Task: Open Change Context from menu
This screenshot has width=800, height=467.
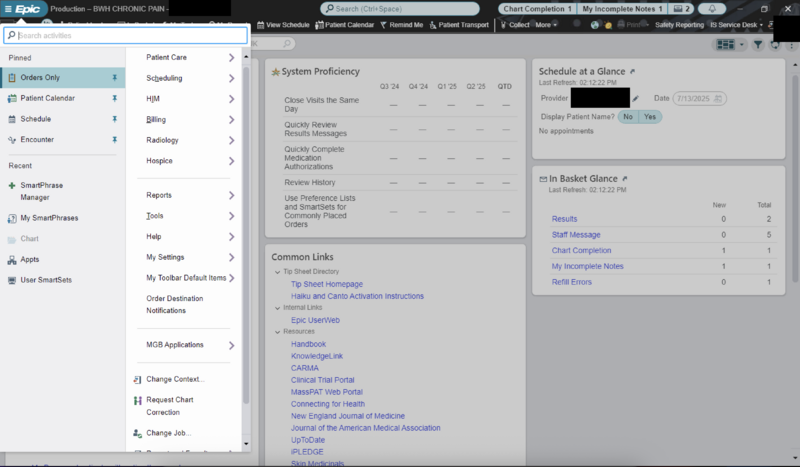Action: (x=175, y=379)
